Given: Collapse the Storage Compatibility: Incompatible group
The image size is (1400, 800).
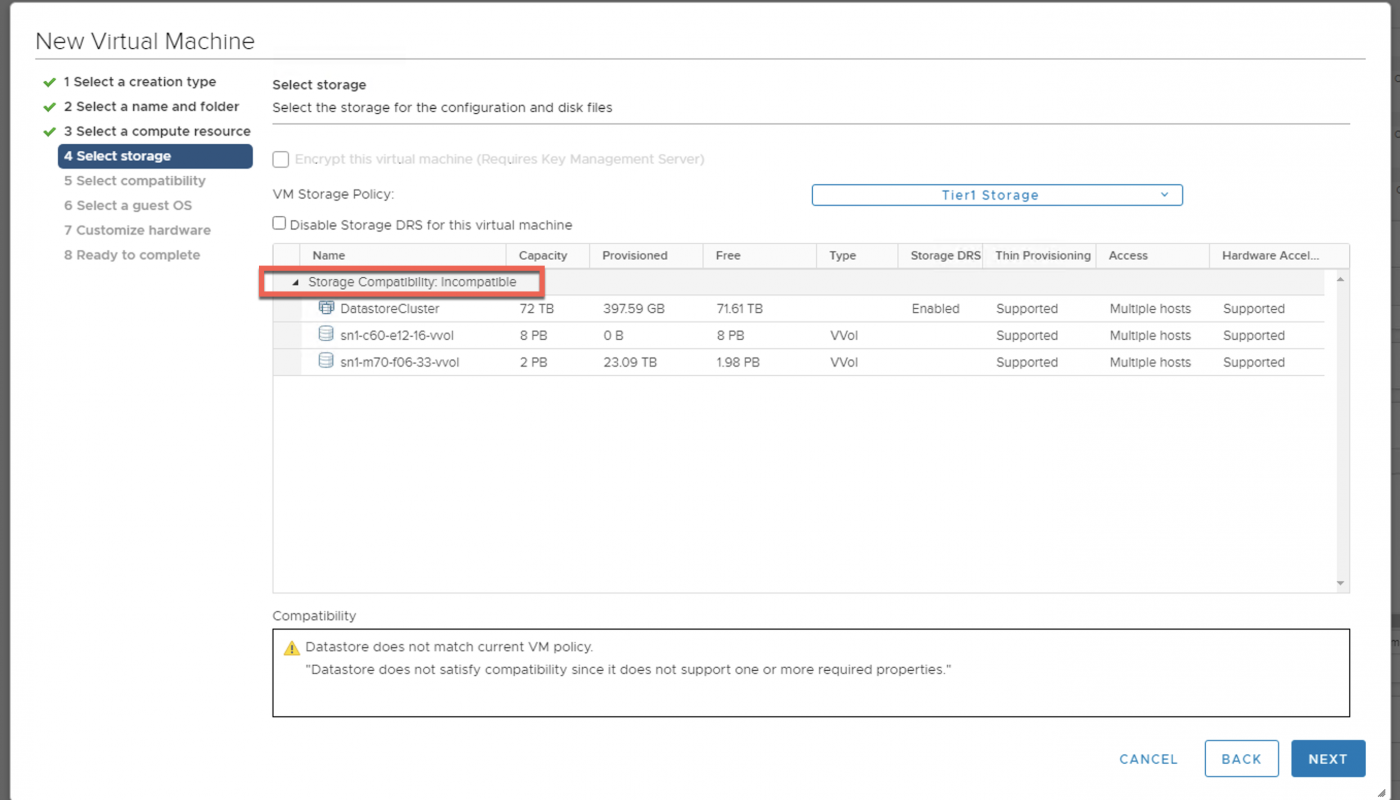Looking at the screenshot, I should (295, 283).
